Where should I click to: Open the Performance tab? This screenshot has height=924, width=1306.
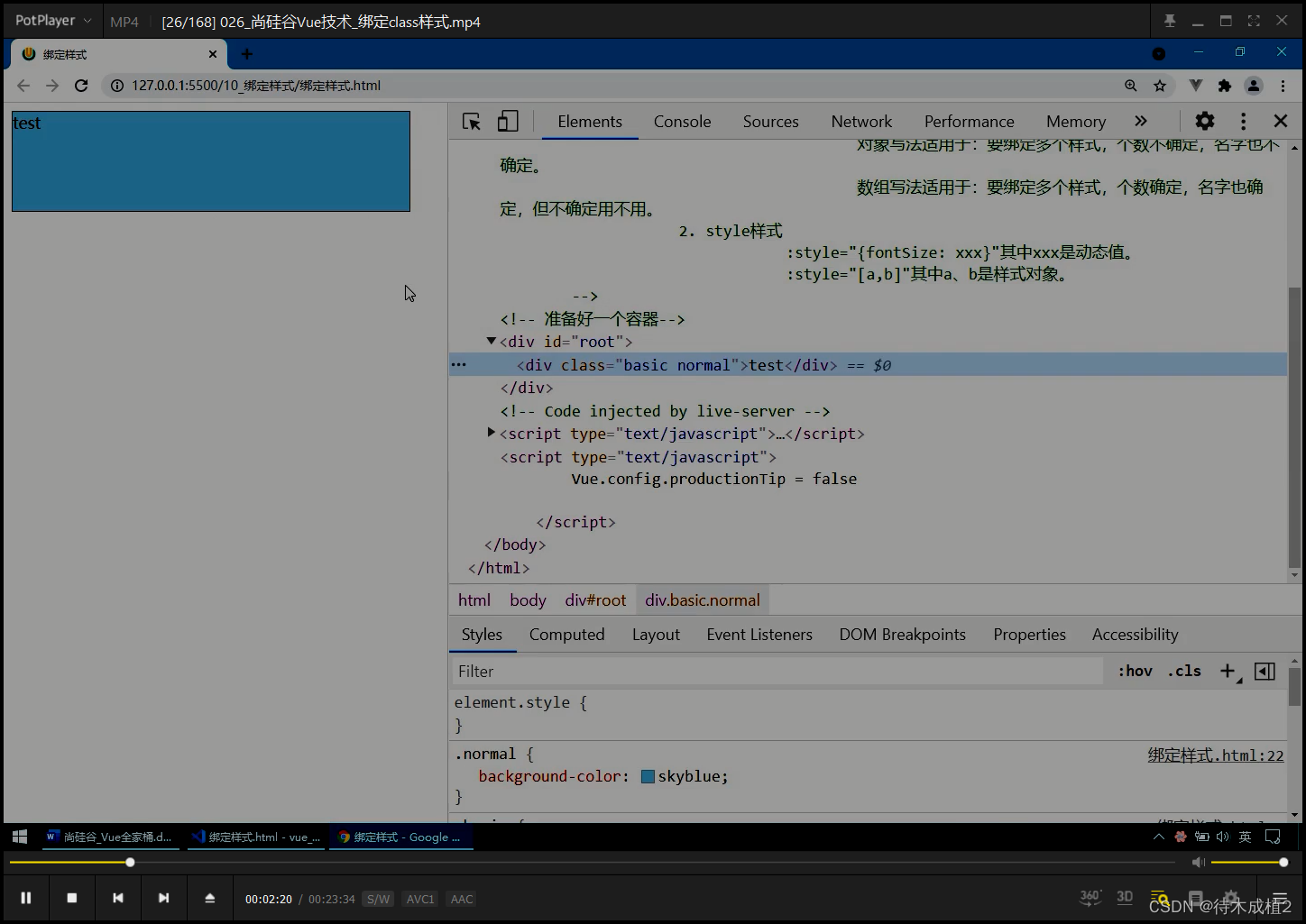[x=970, y=122]
